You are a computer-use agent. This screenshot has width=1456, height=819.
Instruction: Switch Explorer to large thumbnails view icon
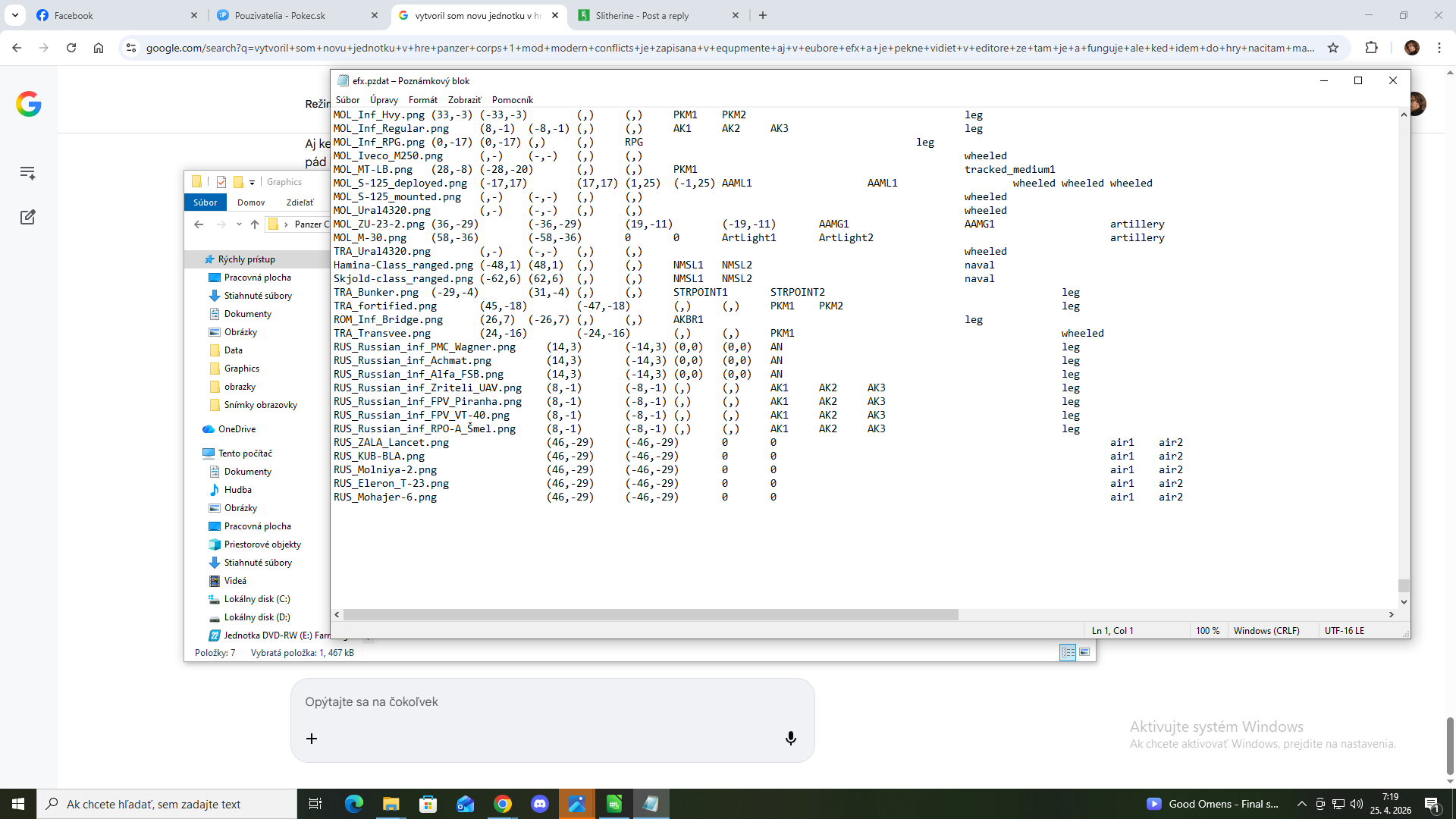(x=1084, y=652)
